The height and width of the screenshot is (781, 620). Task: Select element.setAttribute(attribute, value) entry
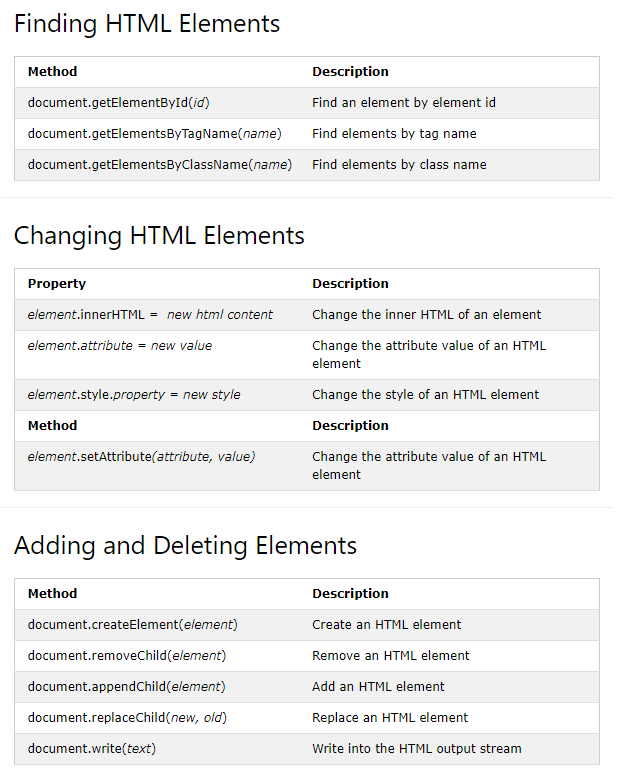[x=141, y=457]
